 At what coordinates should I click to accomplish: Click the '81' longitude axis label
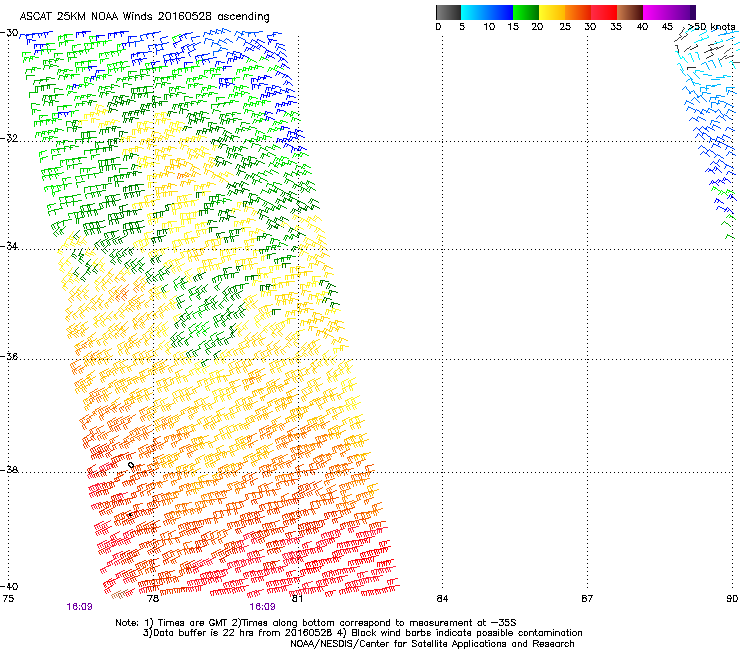[297, 599]
